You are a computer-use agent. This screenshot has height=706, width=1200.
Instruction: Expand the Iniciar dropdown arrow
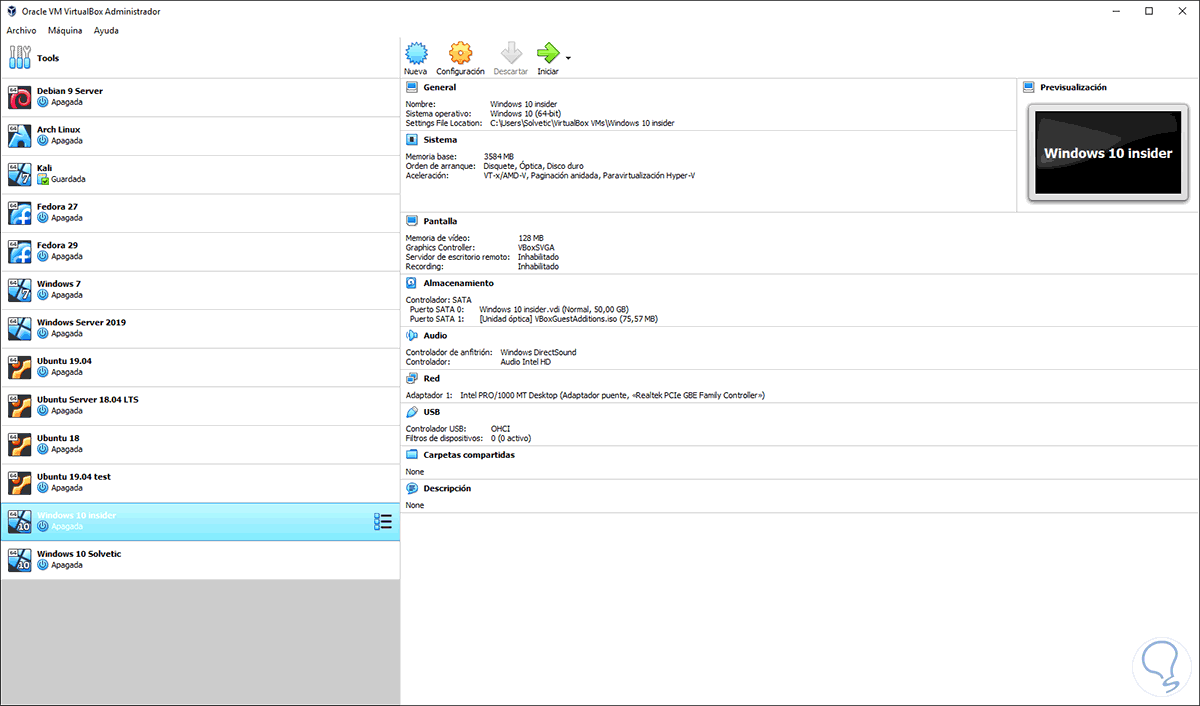[x=569, y=58]
